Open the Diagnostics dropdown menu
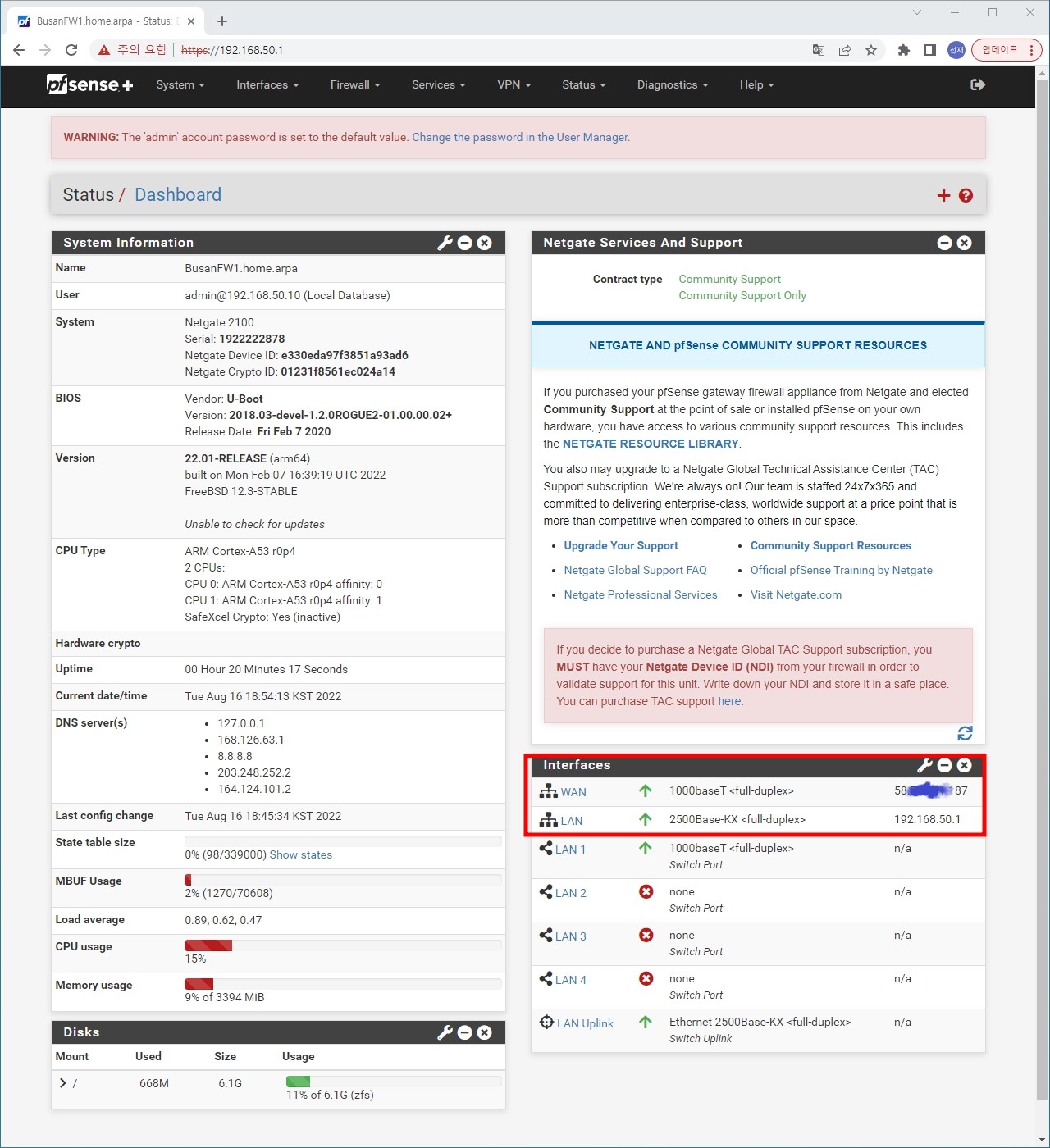Viewport: 1050px width, 1148px height. [673, 84]
